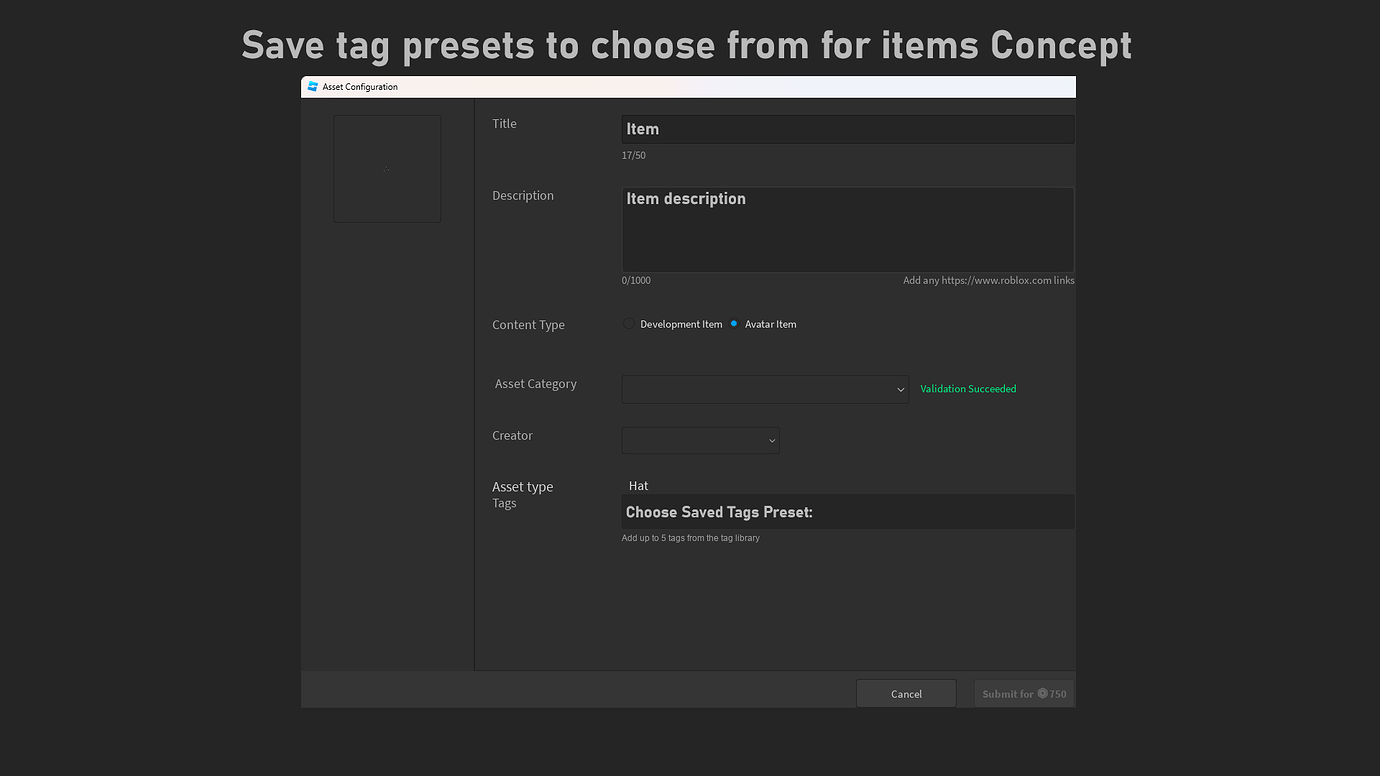Viewport: 1380px width, 776px height.
Task: Click the Validation Succeeded status text
Action: (x=967, y=389)
